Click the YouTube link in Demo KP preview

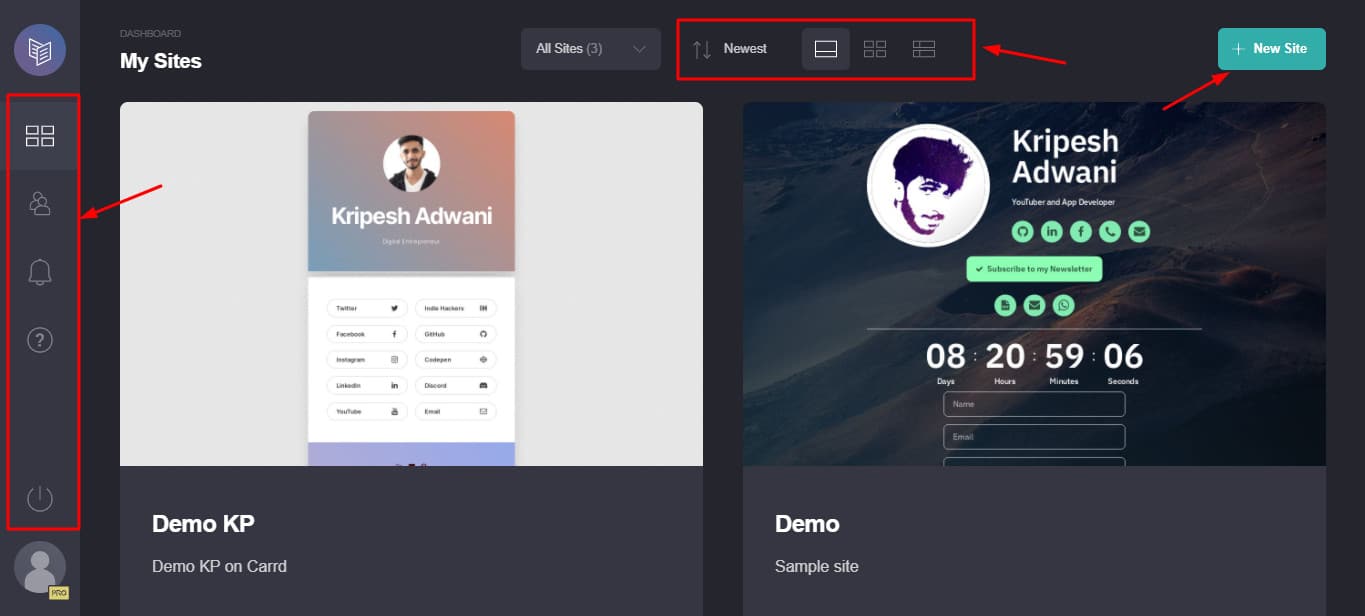(x=367, y=411)
